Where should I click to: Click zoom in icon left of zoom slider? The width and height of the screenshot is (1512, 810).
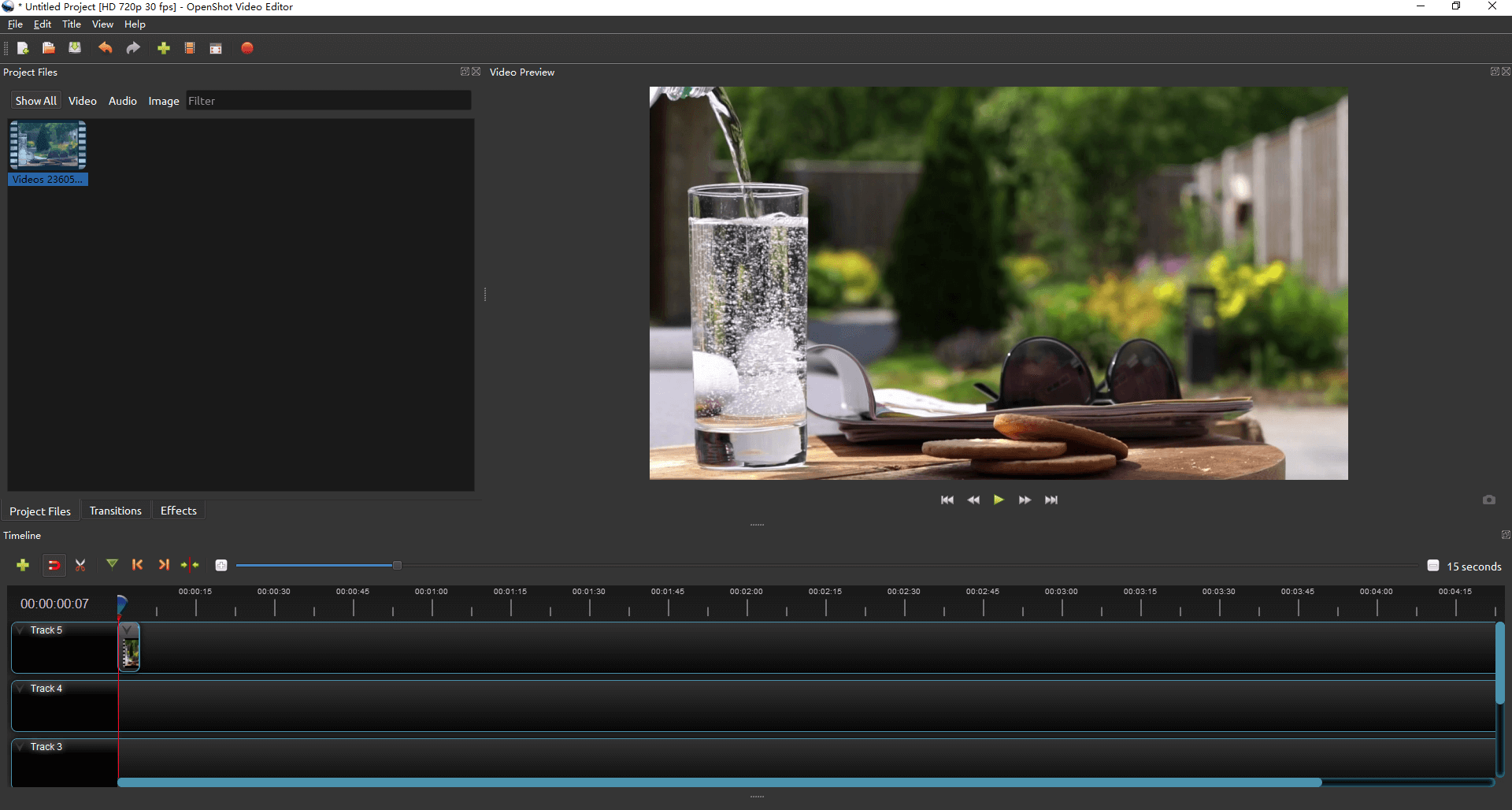coord(221,565)
